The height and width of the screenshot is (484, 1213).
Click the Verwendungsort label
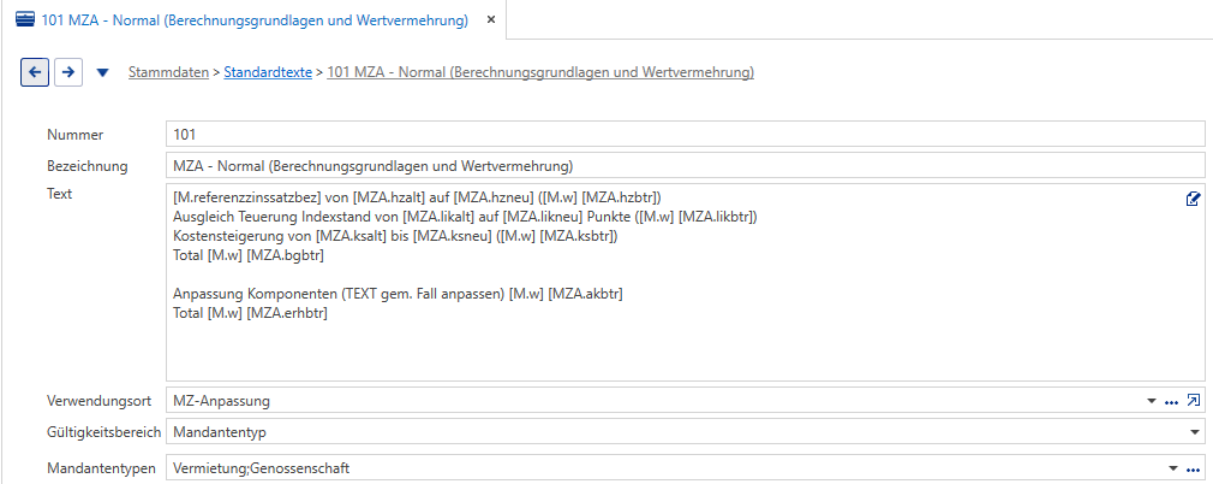click(99, 401)
